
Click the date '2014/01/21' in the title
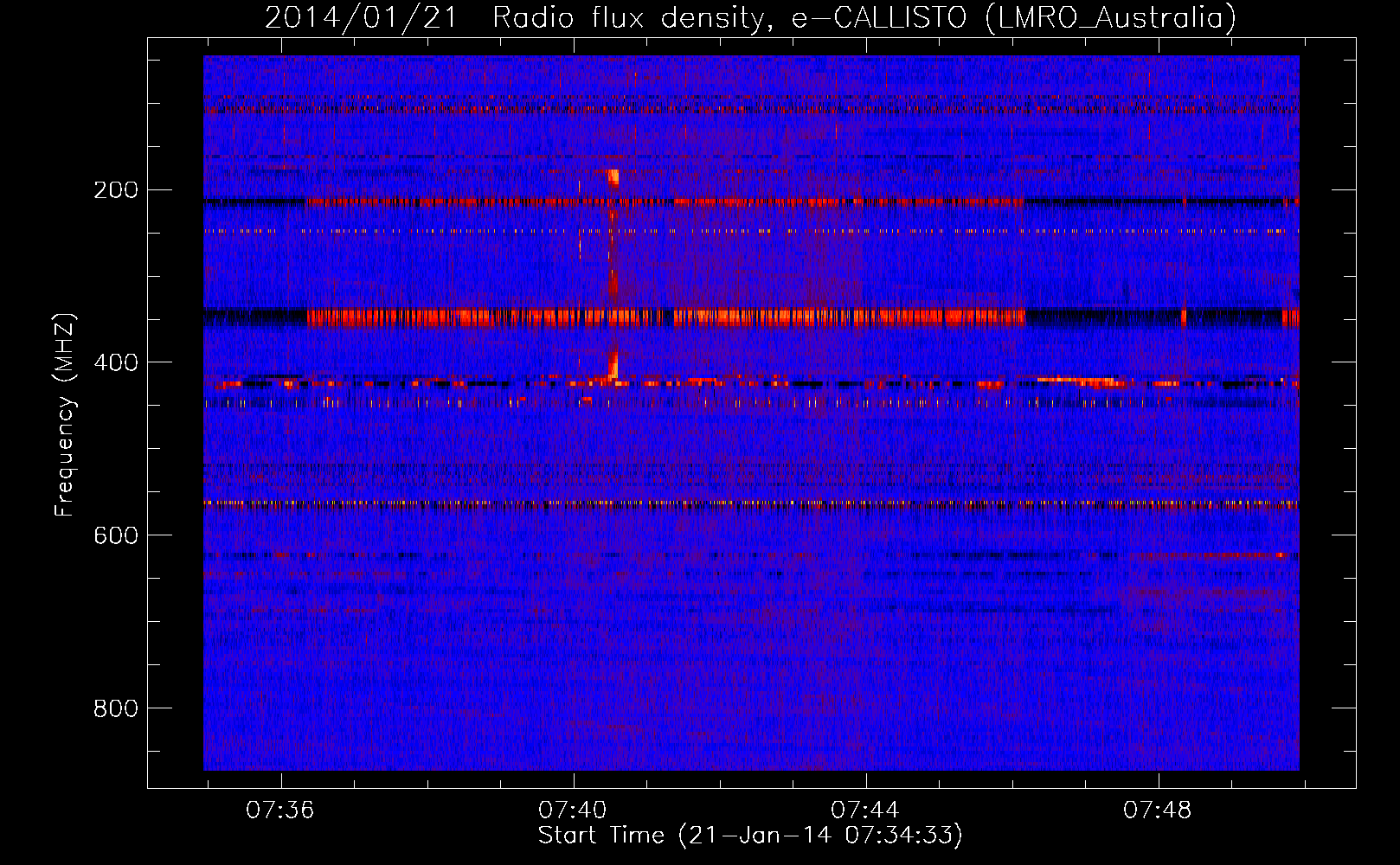click(x=361, y=17)
